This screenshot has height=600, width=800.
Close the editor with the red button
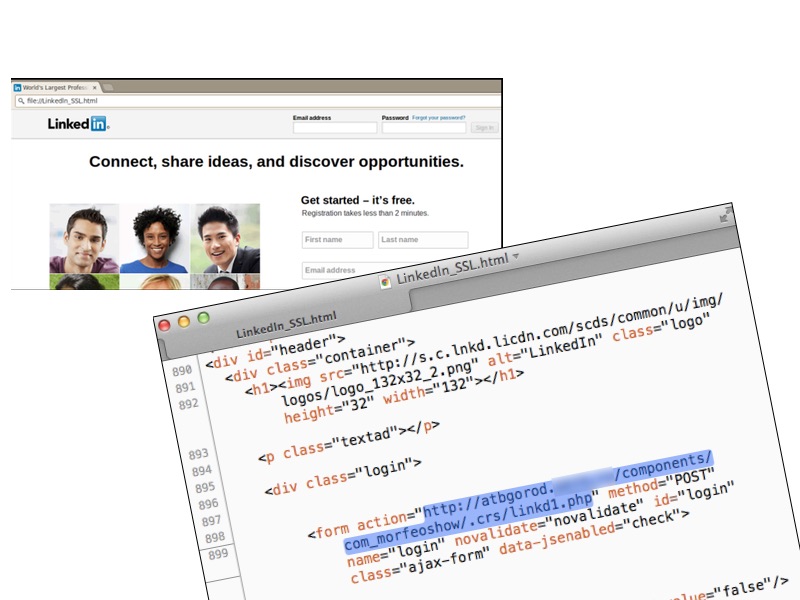click(x=165, y=325)
